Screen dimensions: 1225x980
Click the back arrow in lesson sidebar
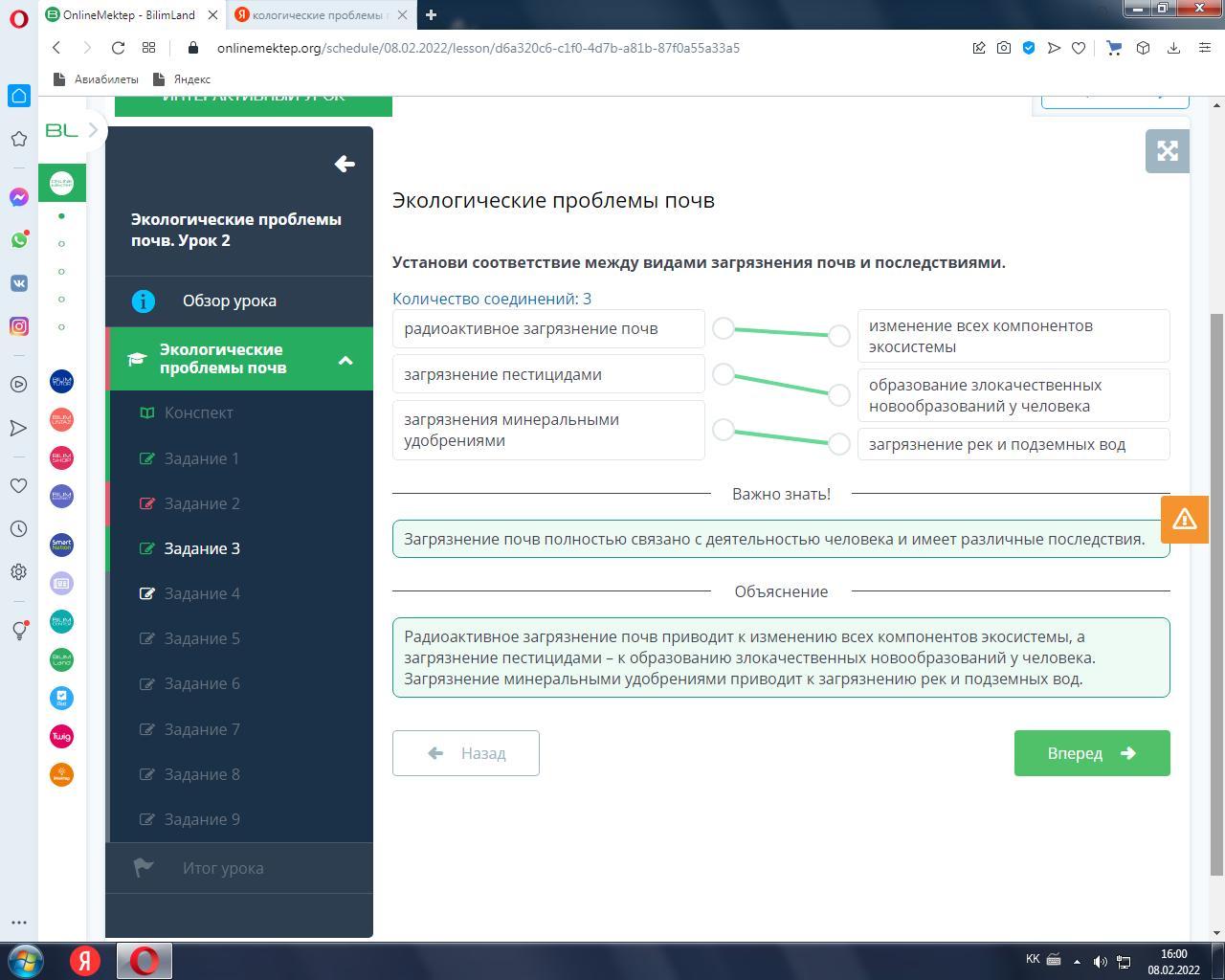[x=345, y=164]
